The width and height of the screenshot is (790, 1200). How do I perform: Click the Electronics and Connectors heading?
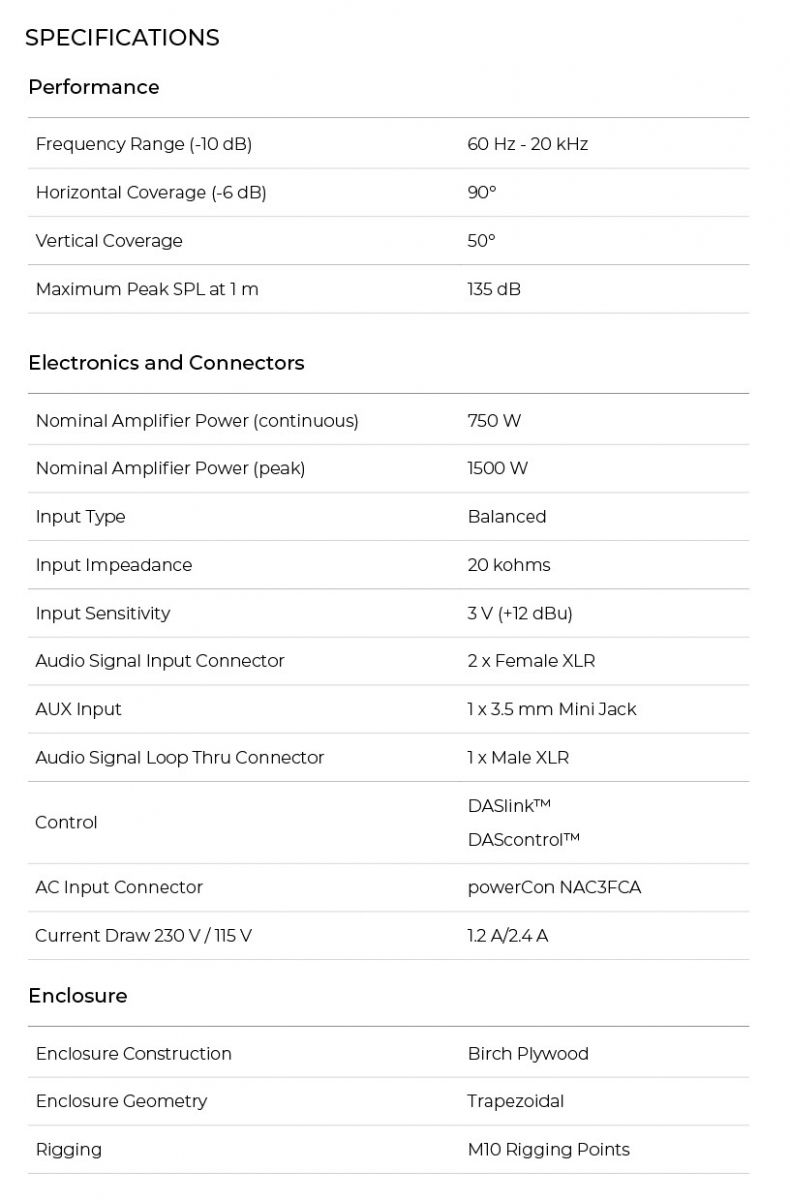point(166,363)
